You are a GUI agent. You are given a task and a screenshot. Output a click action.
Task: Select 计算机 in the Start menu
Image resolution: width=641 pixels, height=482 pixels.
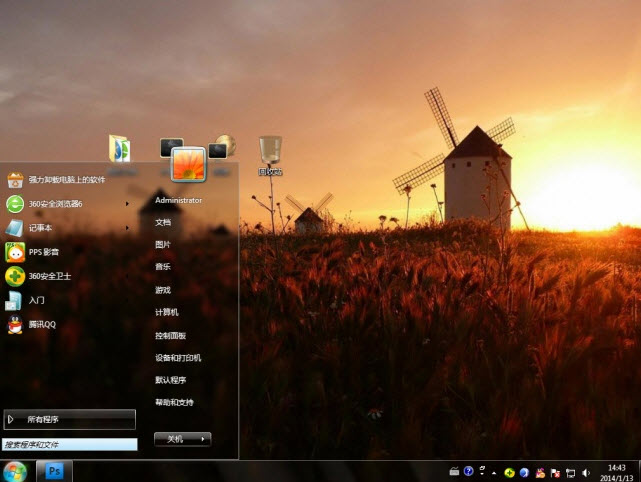pos(166,312)
